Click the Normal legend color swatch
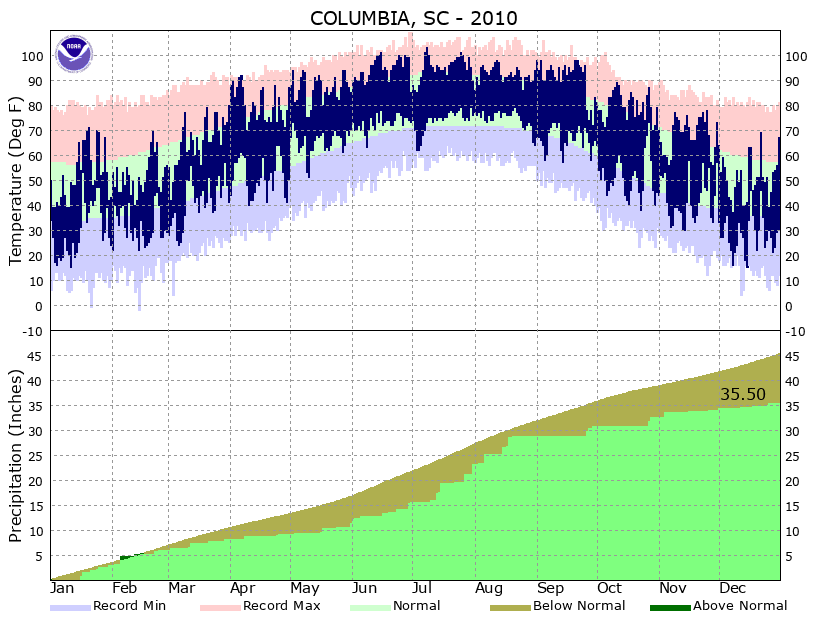The width and height of the screenshot is (830, 620). (x=370, y=608)
